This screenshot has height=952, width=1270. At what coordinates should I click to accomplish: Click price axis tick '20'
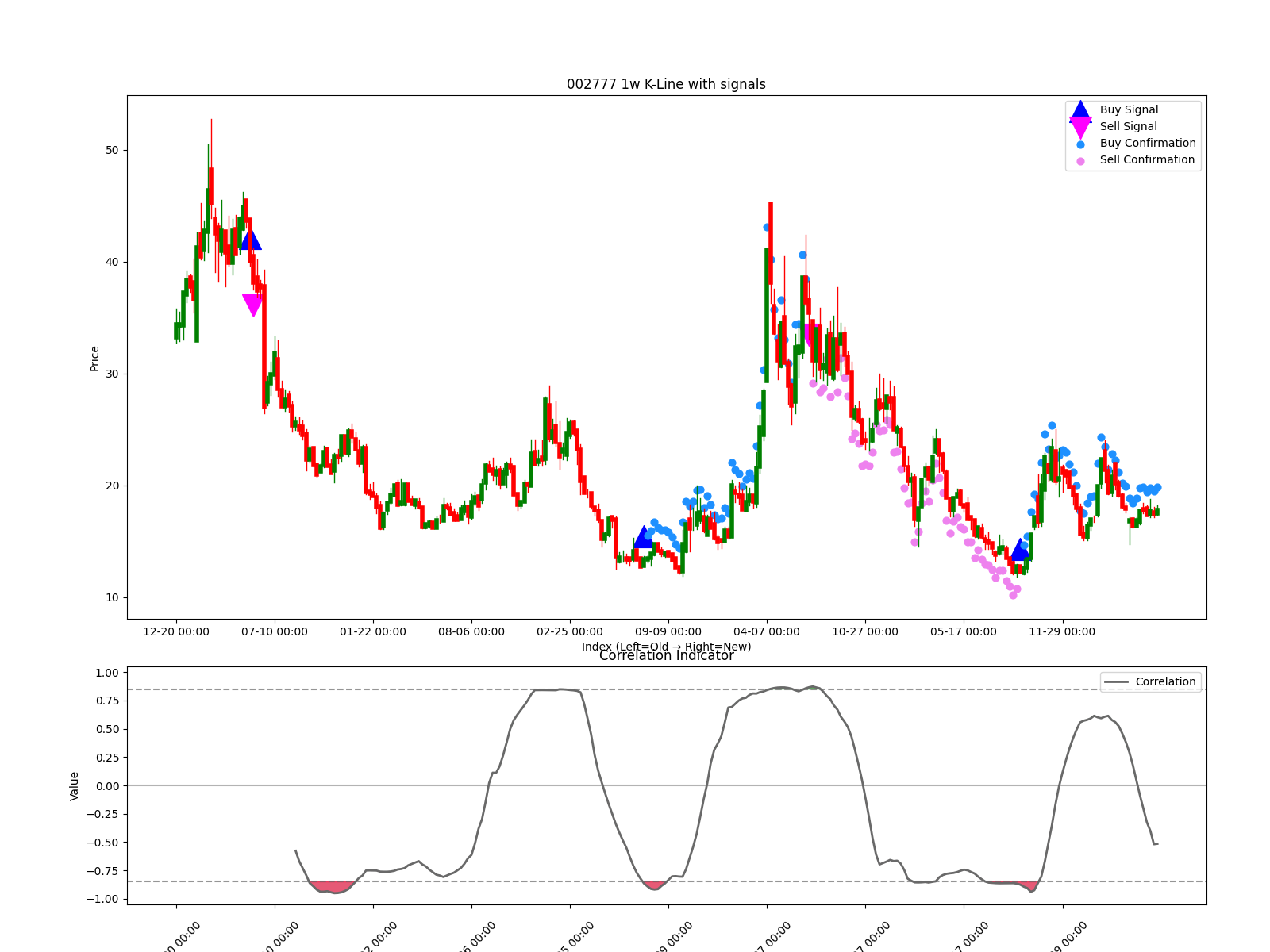[x=112, y=486]
